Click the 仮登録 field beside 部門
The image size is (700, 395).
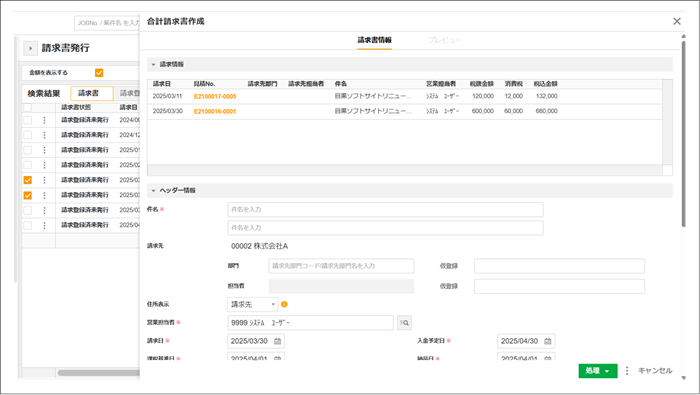point(559,266)
